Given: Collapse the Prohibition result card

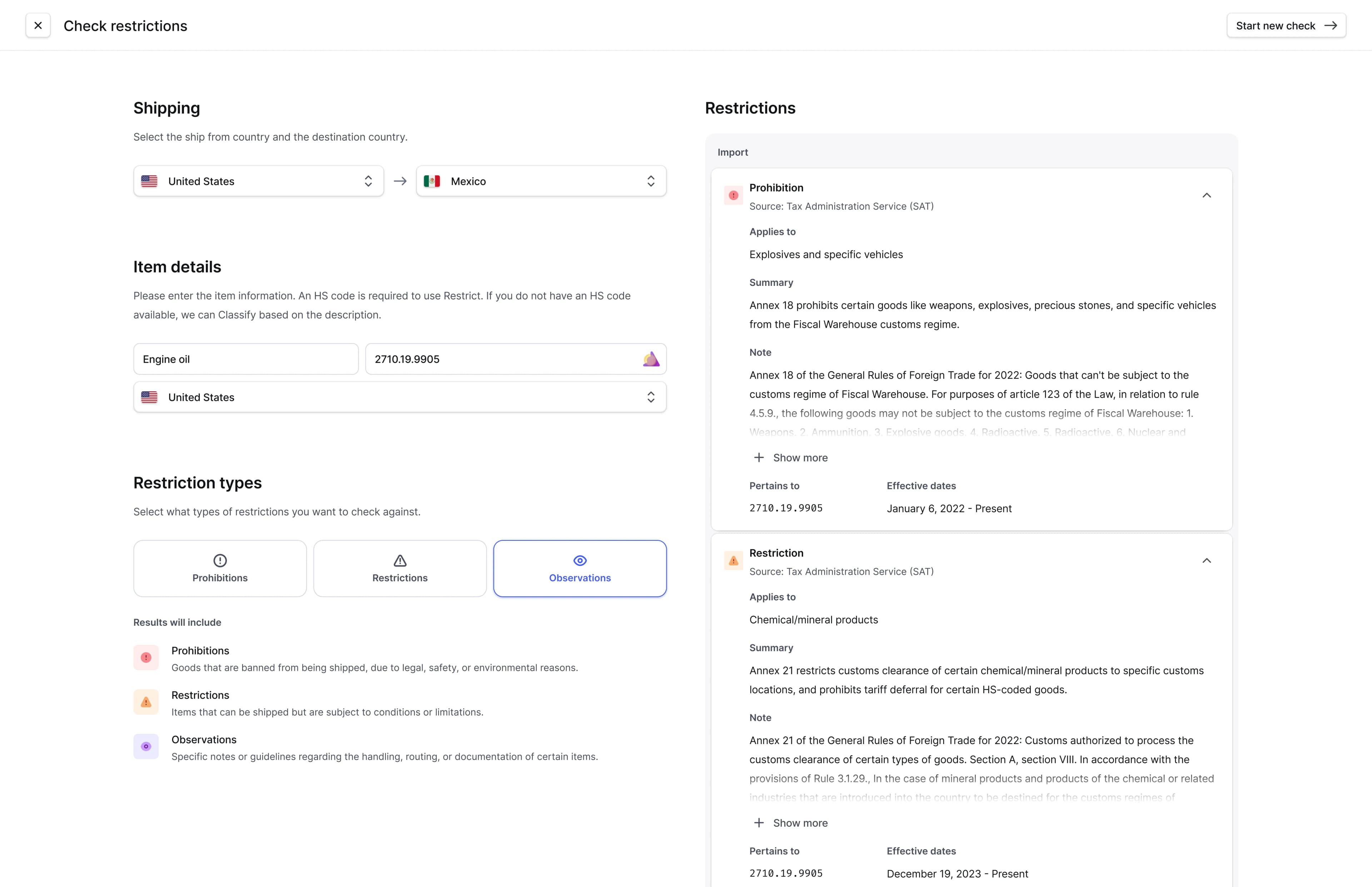Looking at the screenshot, I should [1206, 196].
